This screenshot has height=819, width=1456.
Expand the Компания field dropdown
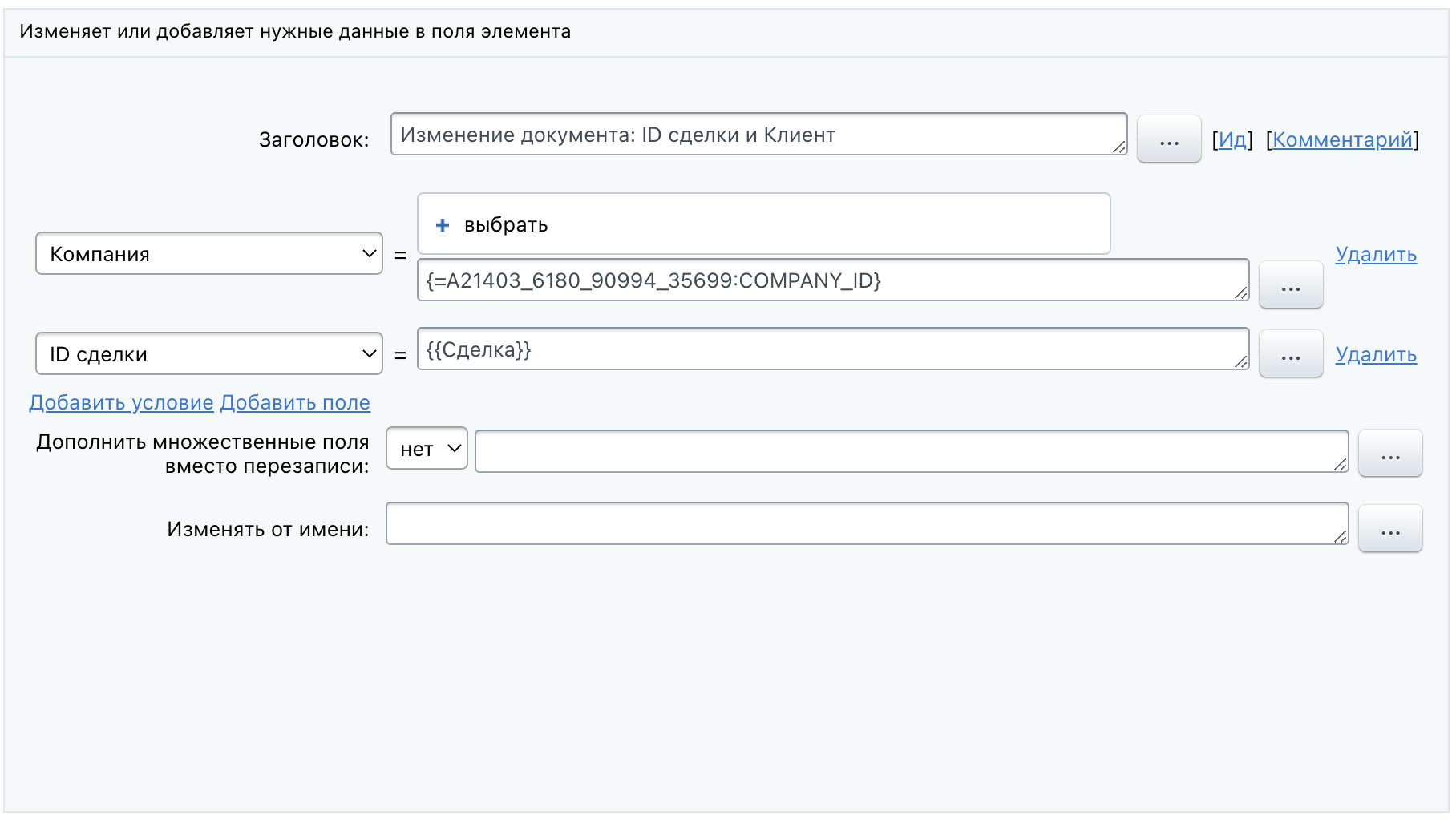[209, 254]
